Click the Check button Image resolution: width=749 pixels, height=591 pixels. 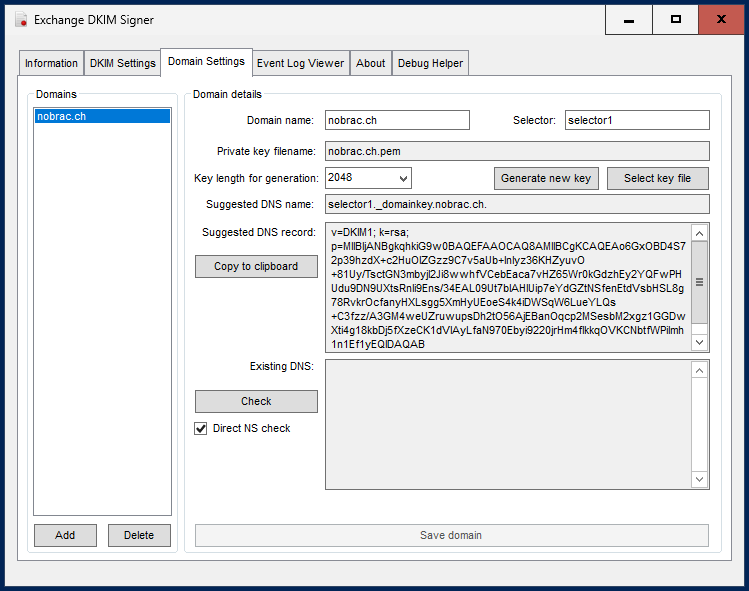tap(256, 401)
